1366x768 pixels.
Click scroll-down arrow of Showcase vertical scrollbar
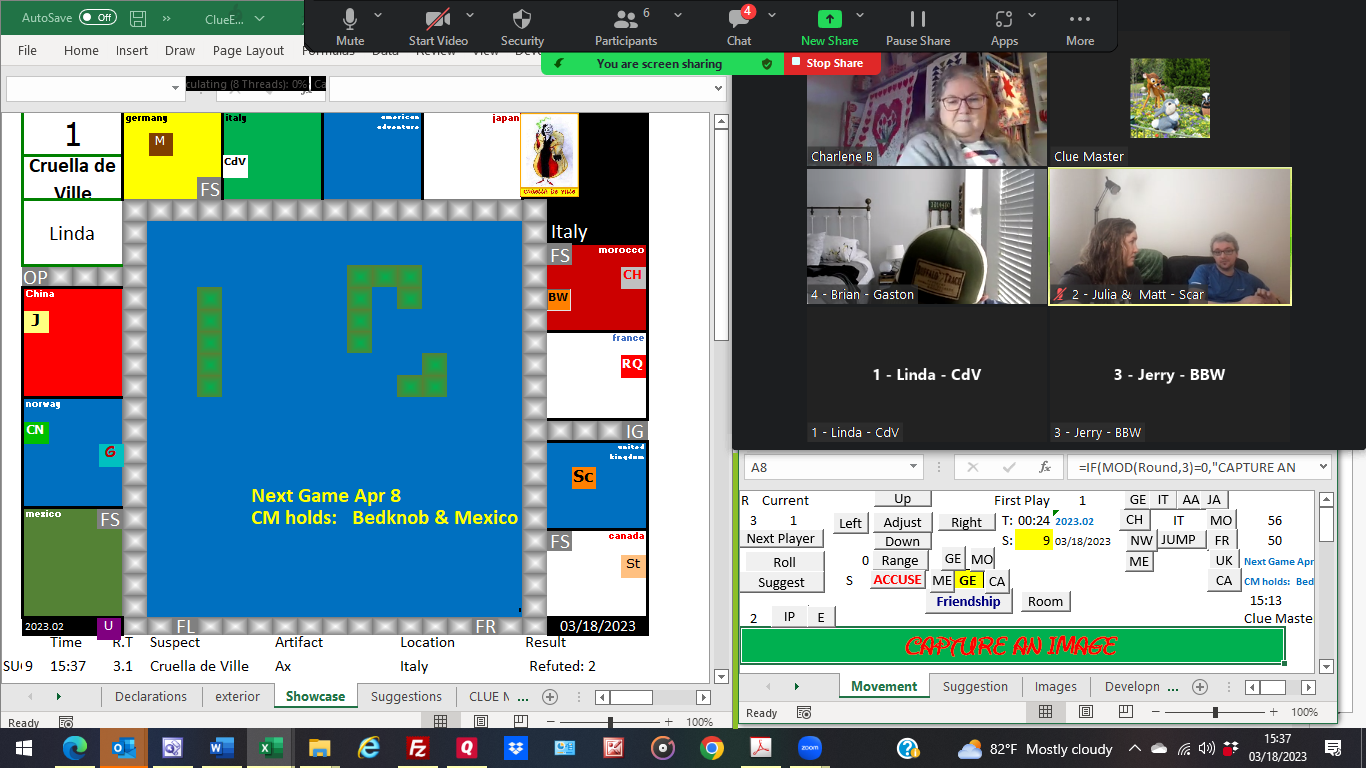coord(720,677)
